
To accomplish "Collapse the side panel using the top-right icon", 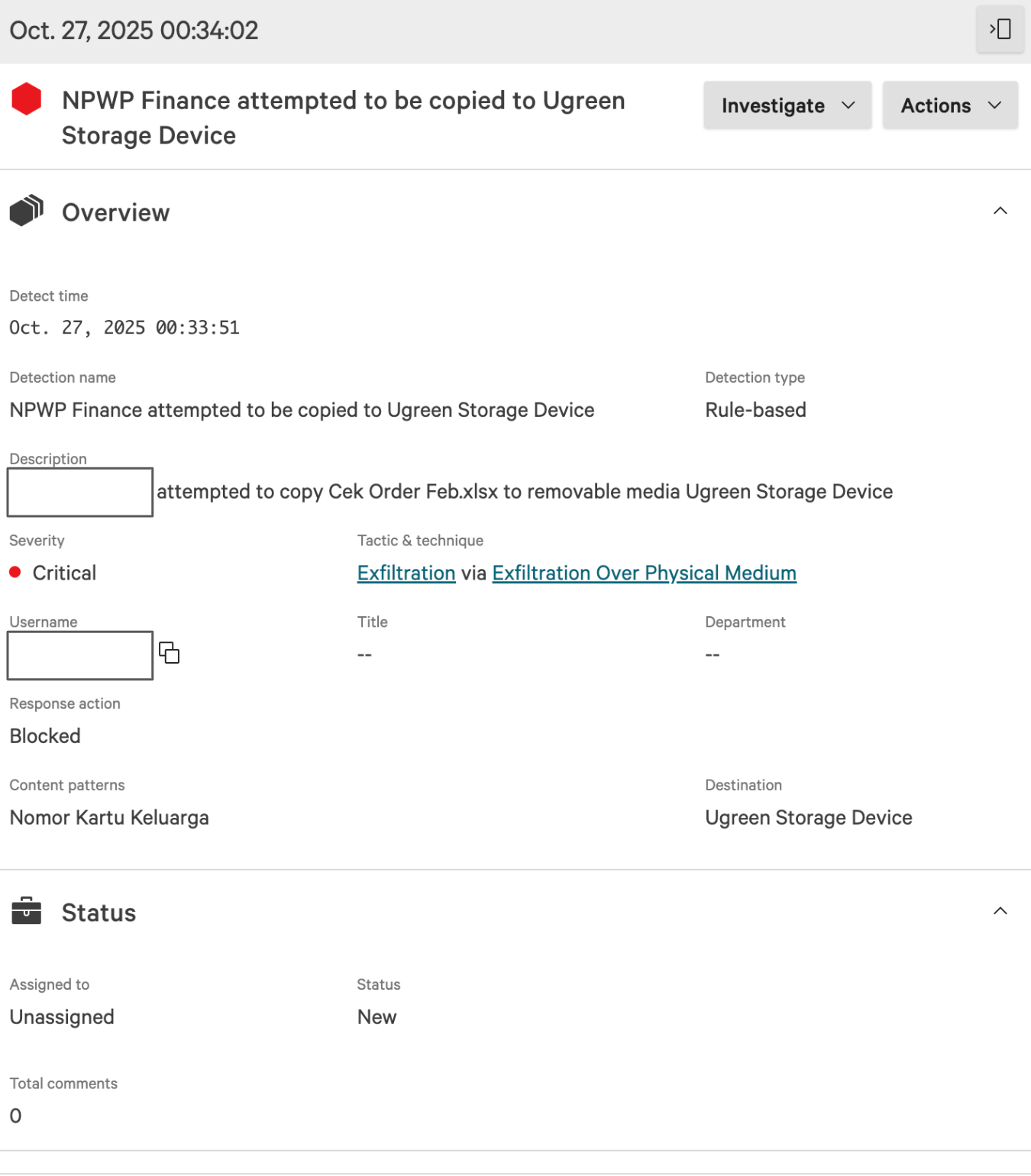I will click(1000, 29).
